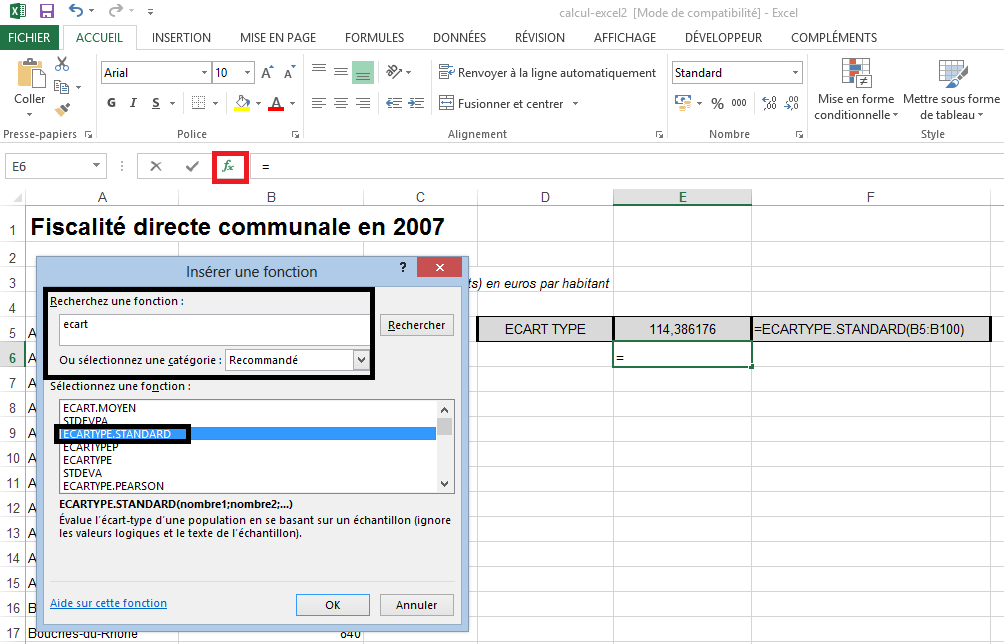The width and height of the screenshot is (1004, 644).
Task: Click the Save floppy disk icon
Action: (x=46, y=12)
